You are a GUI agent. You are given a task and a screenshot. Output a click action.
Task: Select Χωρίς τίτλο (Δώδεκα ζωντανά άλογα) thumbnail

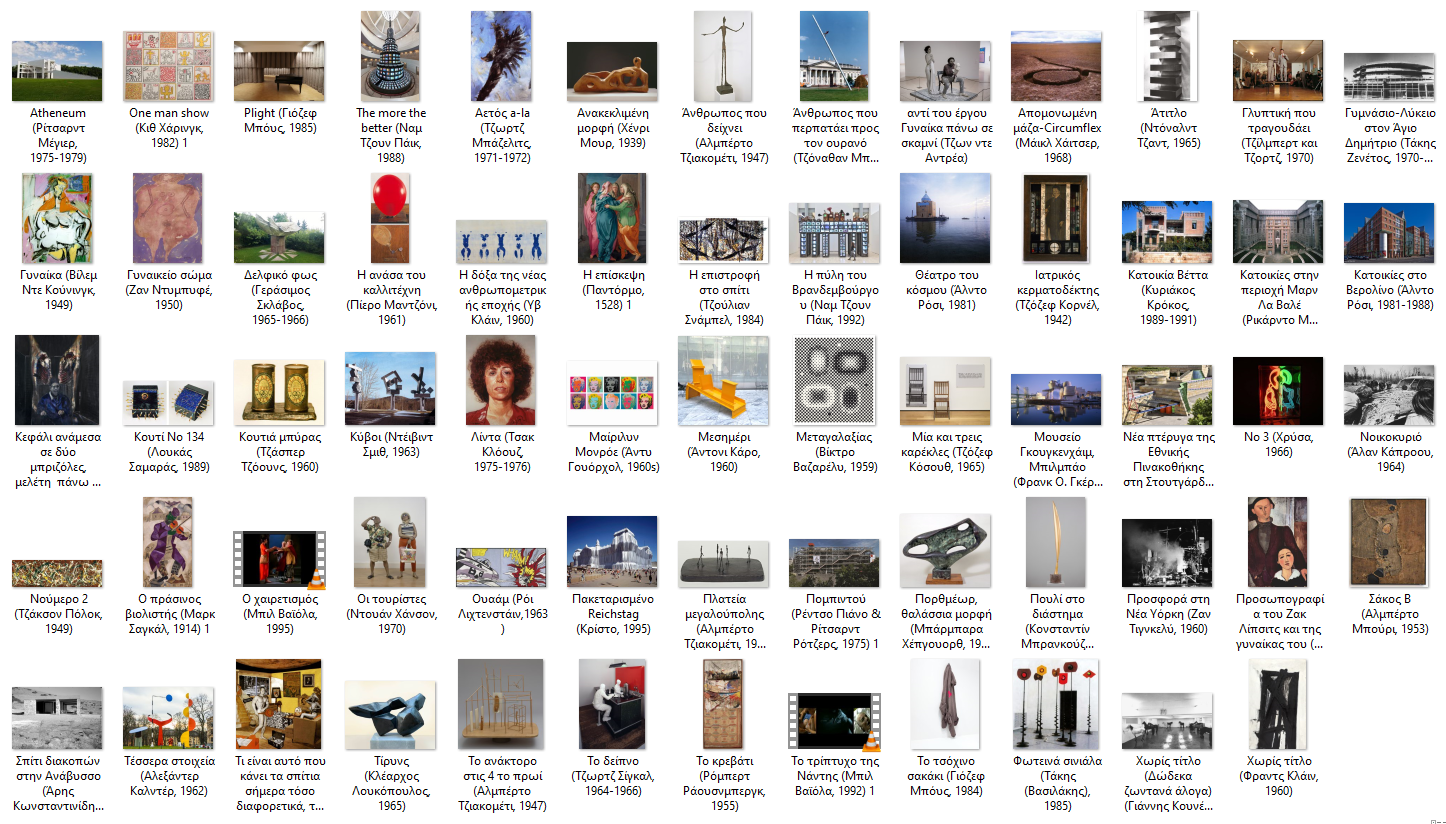[1167, 719]
